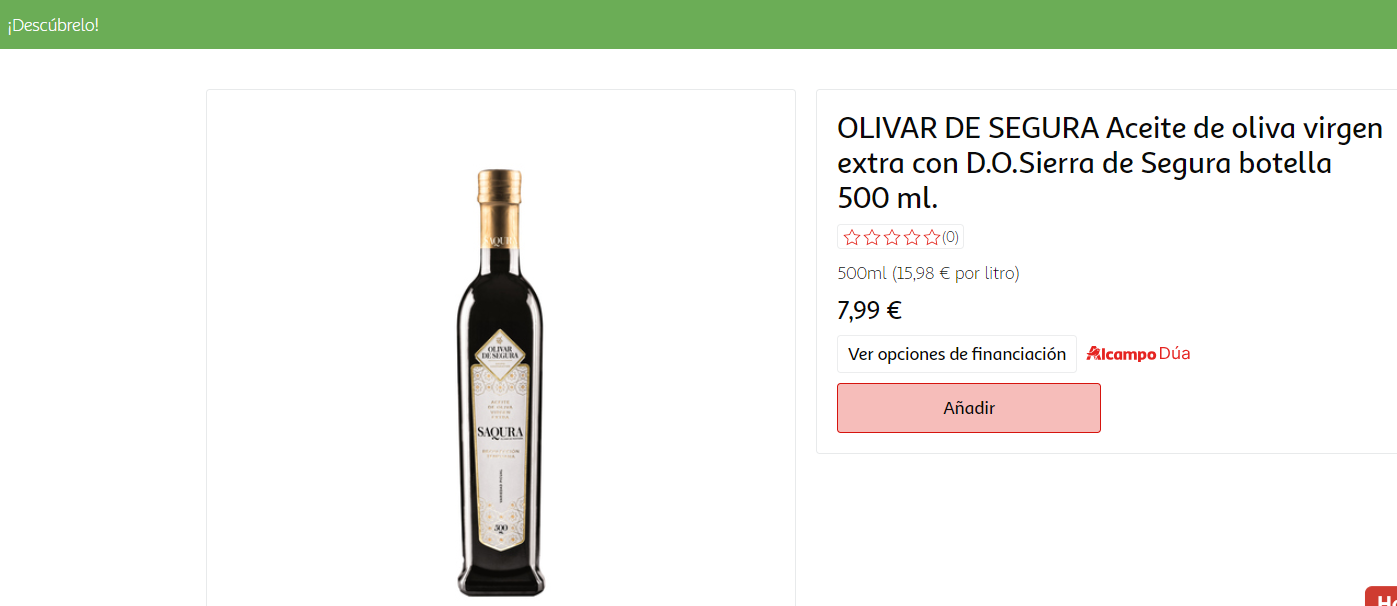1397x606 pixels.
Task: Click the SAQURA label on bottle
Action: pos(499,432)
